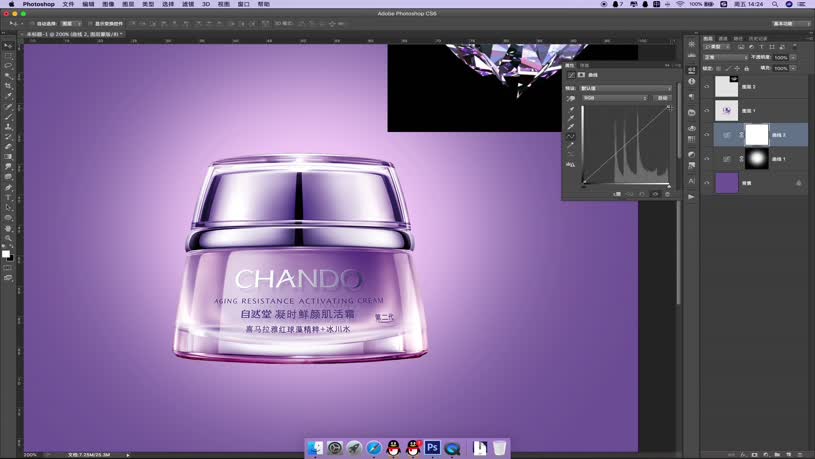815x459 pixels.
Task: Hide the purple 背景 layer
Action: click(x=706, y=183)
